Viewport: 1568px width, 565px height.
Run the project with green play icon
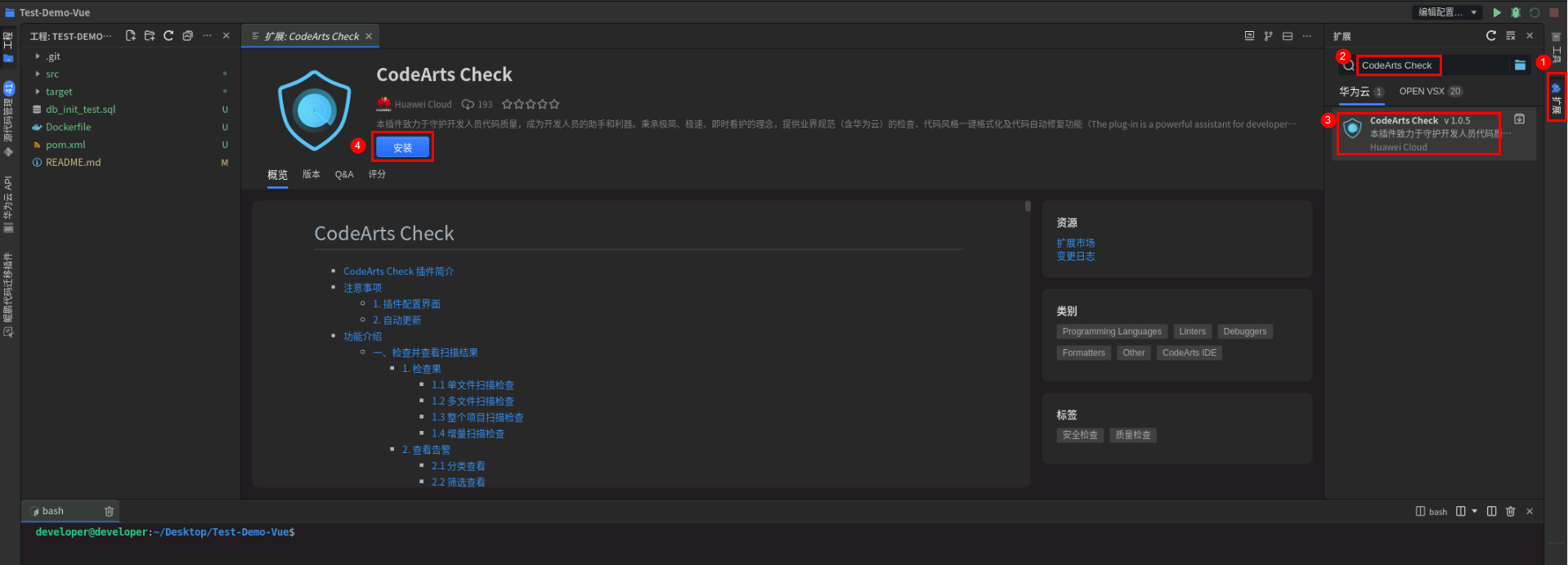coord(1497,12)
